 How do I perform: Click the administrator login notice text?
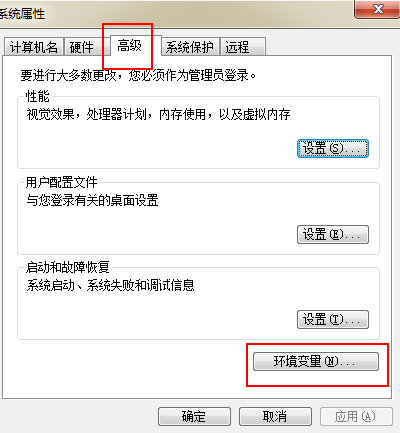(x=138, y=75)
